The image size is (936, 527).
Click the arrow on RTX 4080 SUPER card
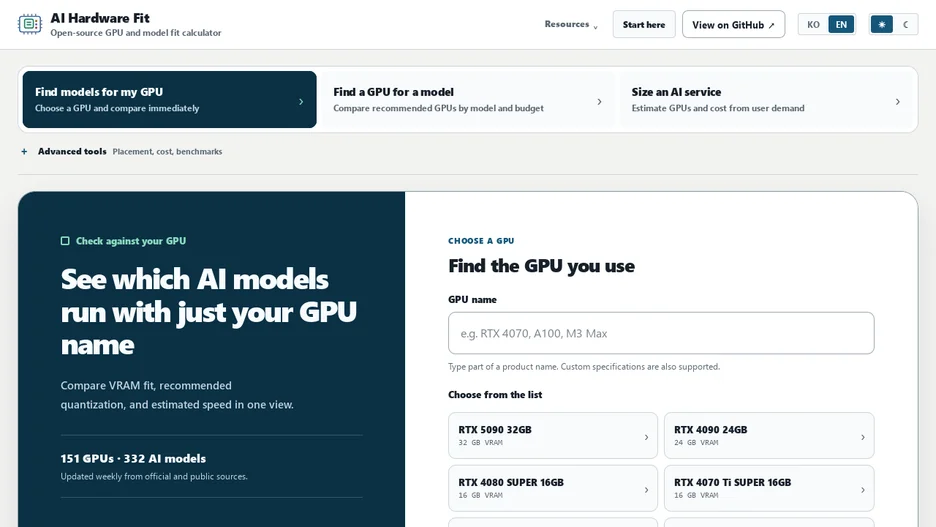[x=646, y=490]
